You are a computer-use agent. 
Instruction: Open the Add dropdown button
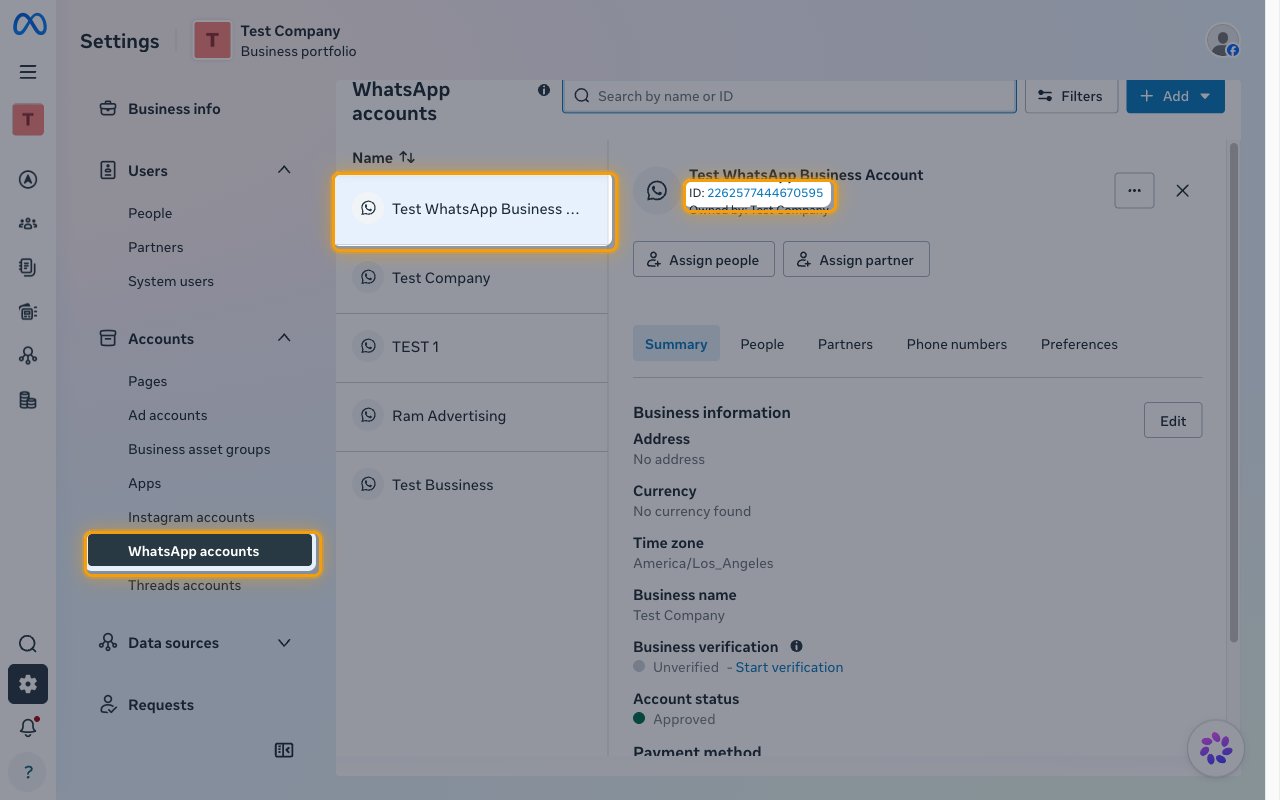click(x=1175, y=96)
